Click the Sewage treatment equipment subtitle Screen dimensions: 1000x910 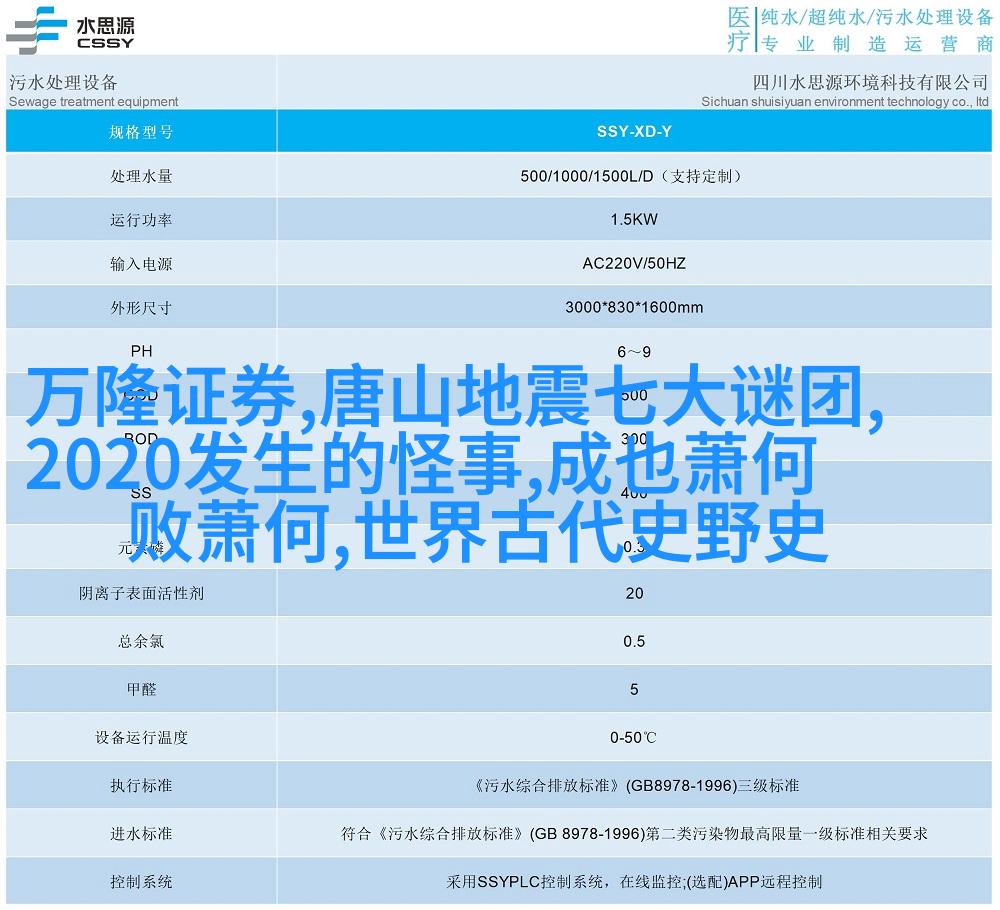(x=94, y=101)
